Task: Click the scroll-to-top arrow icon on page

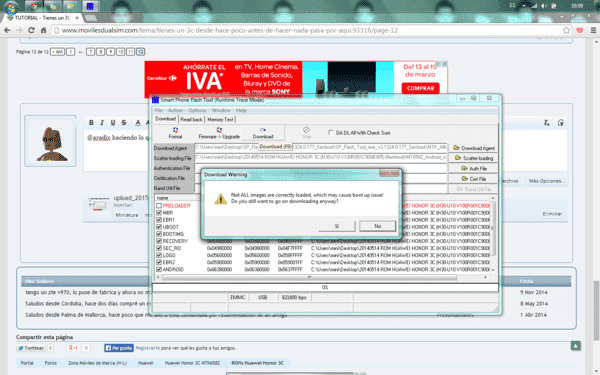Action: pyautogui.click(x=576, y=346)
